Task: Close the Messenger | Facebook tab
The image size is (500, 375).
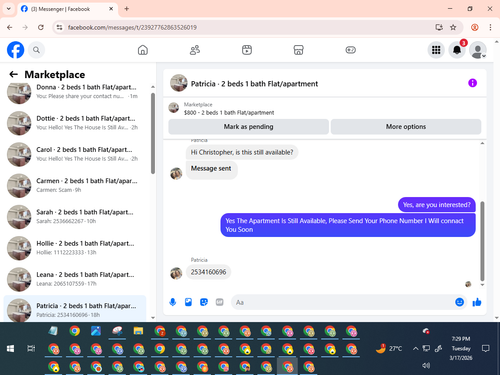Action: [111, 9]
